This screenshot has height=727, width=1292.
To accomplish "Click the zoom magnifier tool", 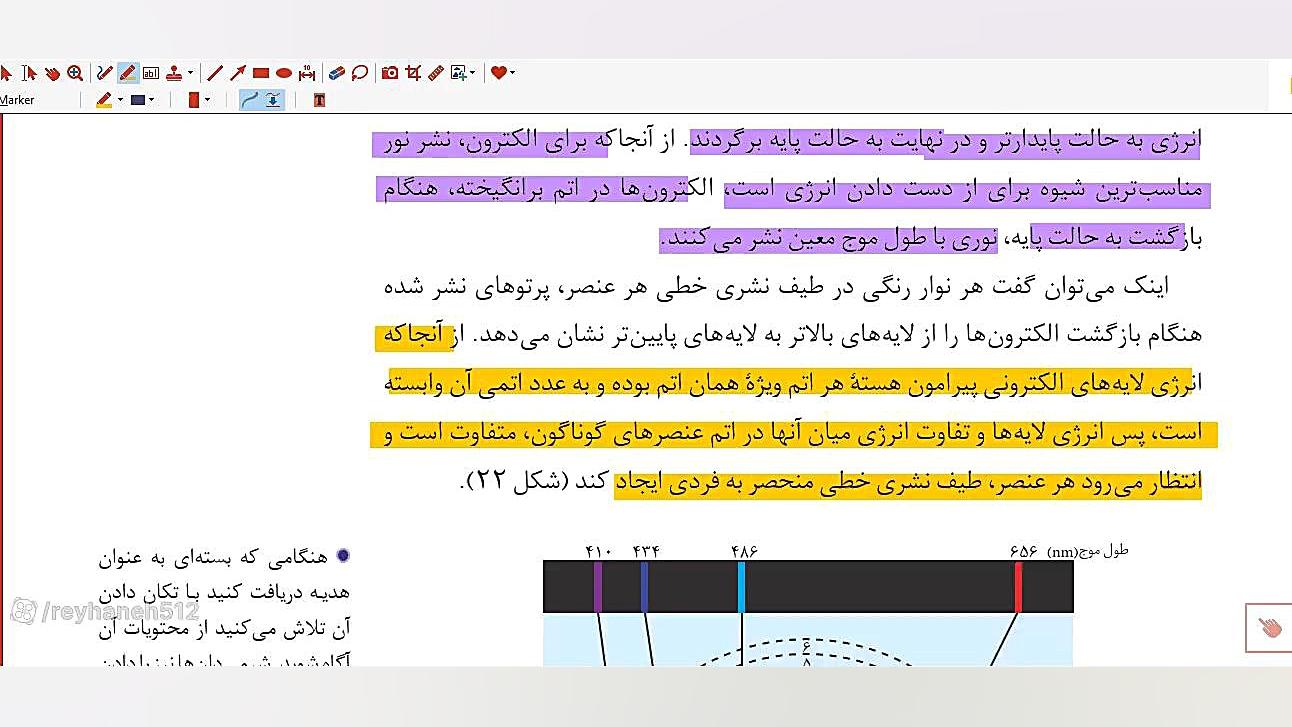I will point(75,73).
